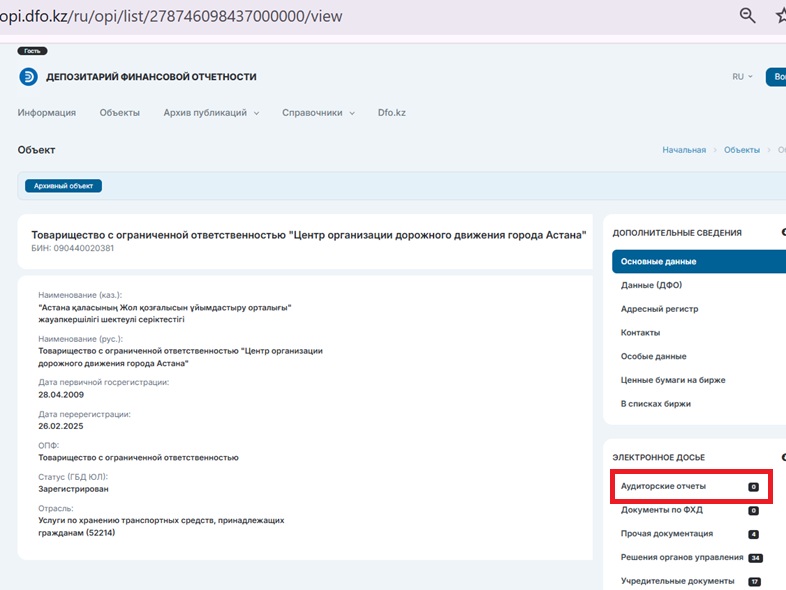This screenshot has height=590, width=786.
Task: Click the Гость badge
Action: (x=32, y=51)
